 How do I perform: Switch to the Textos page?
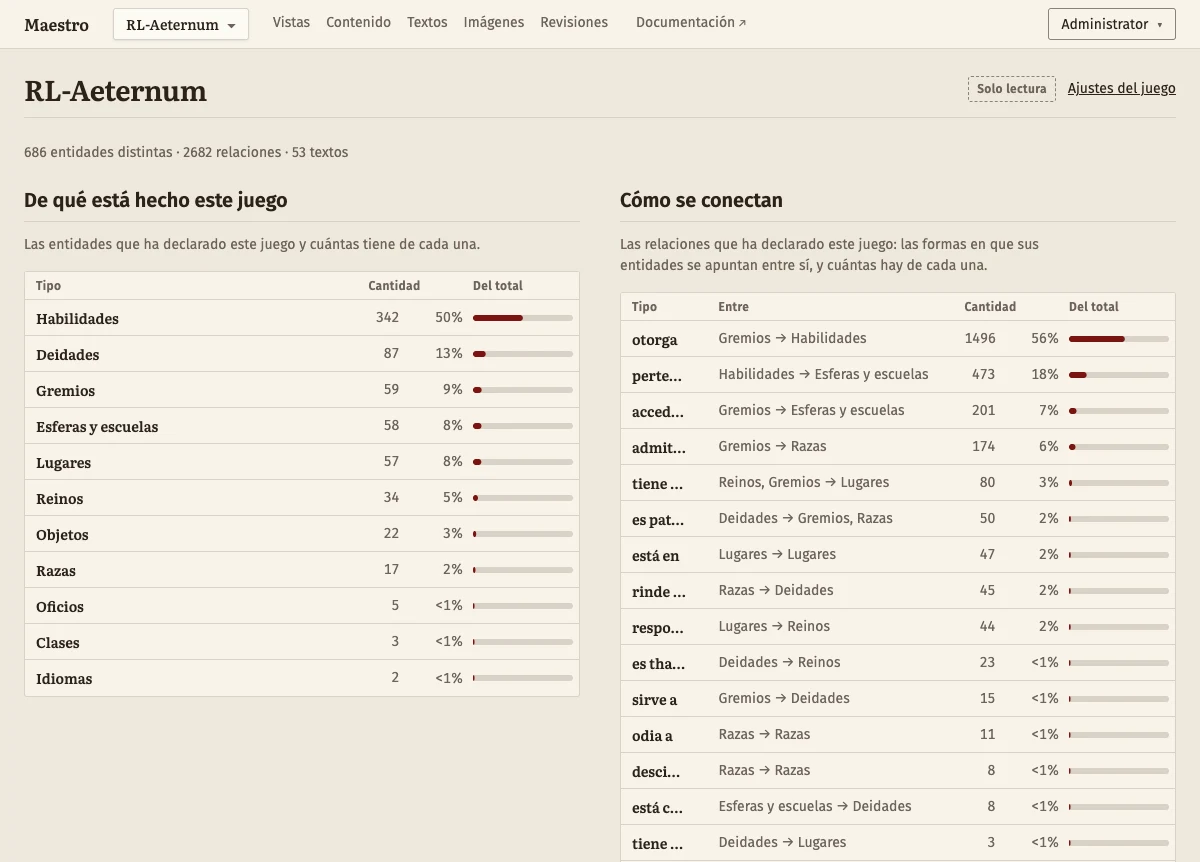(x=427, y=22)
